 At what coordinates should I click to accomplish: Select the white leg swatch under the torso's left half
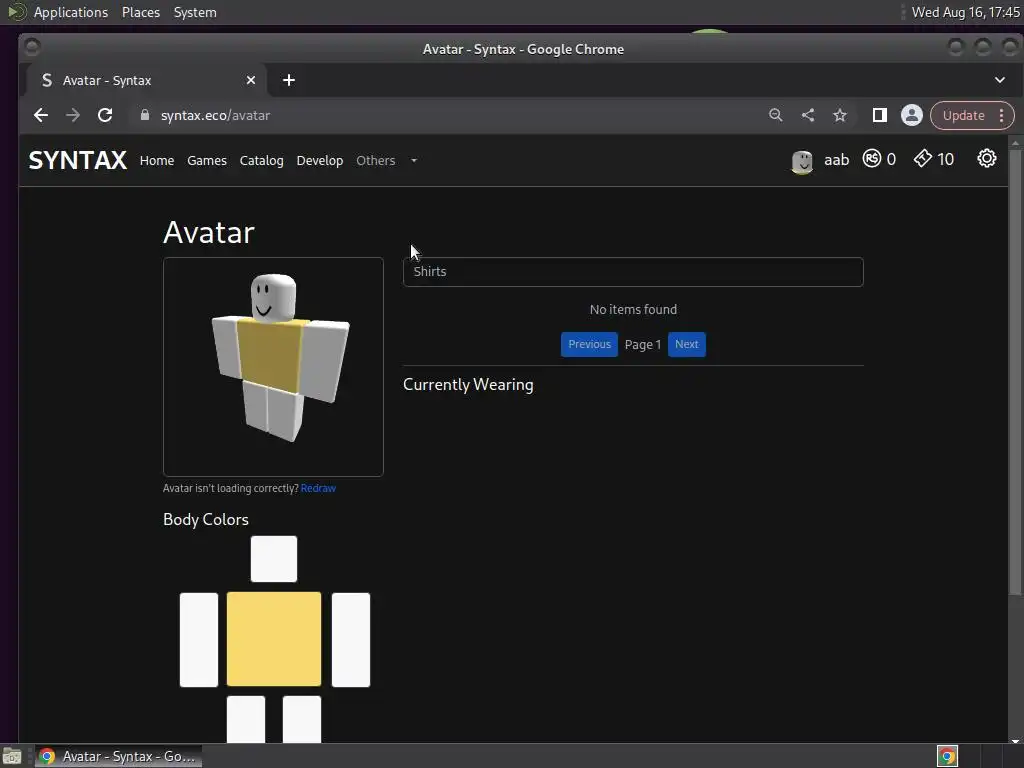(246, 719)
